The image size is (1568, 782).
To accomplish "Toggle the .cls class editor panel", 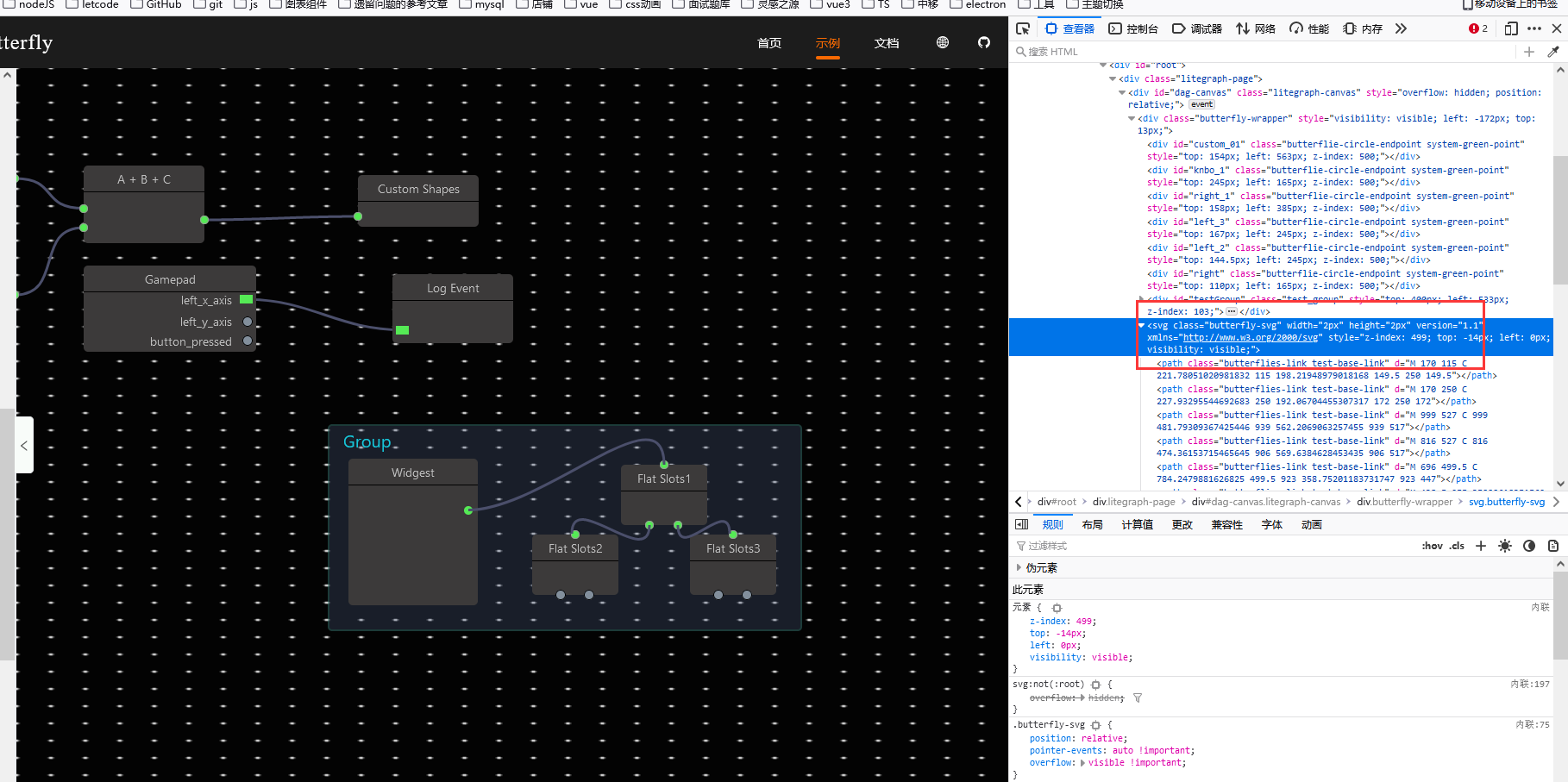I will coord(1457,545).
